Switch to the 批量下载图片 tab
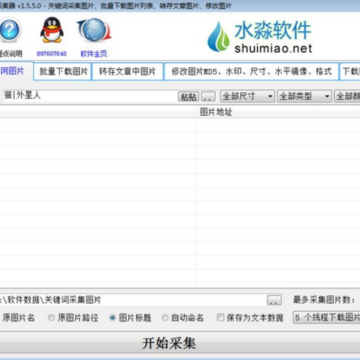Image resolution: width=360 pixels, height=360 pixels. (63, 71)
